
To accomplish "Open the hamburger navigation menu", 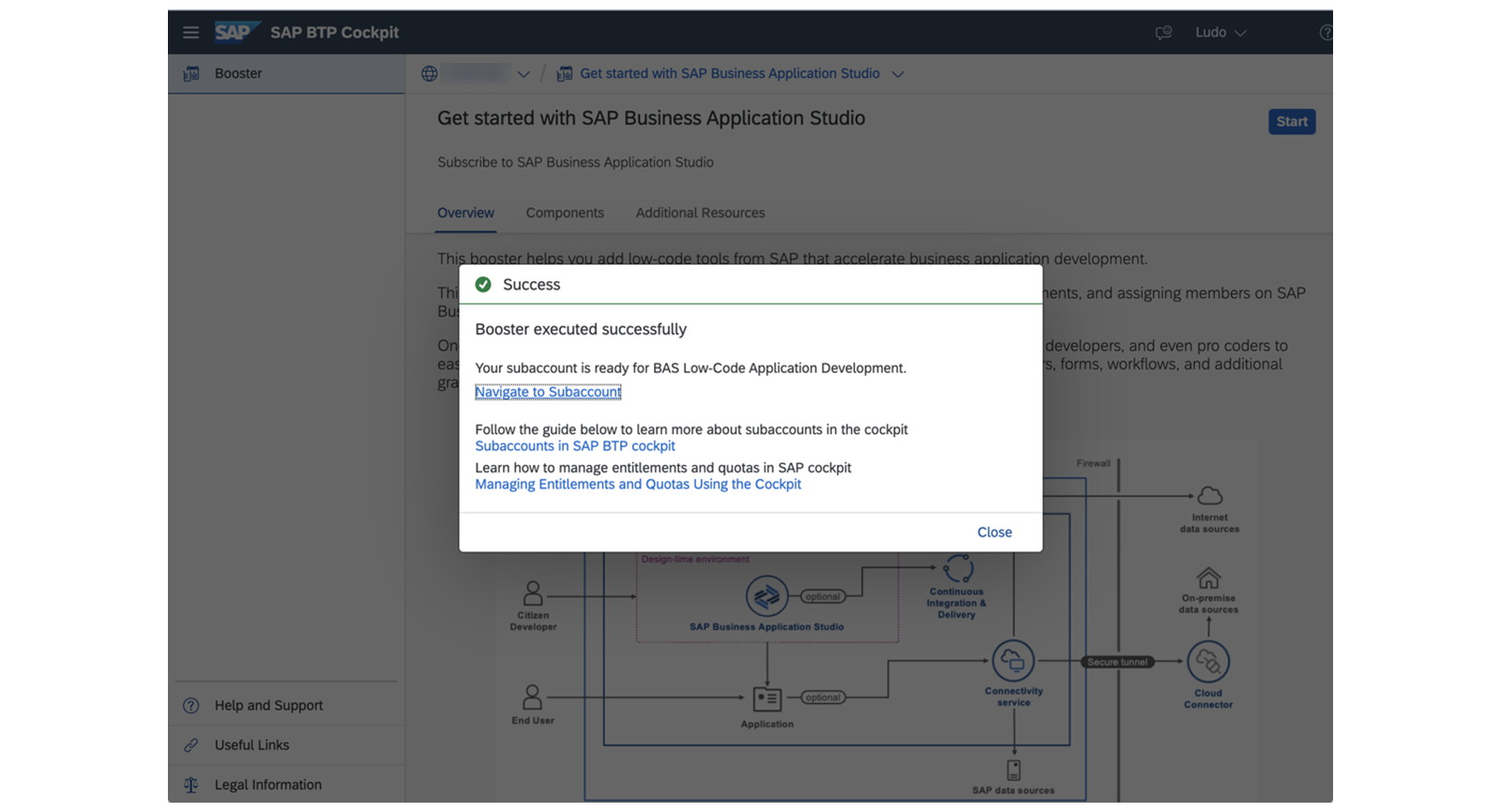I will point(190,33).
